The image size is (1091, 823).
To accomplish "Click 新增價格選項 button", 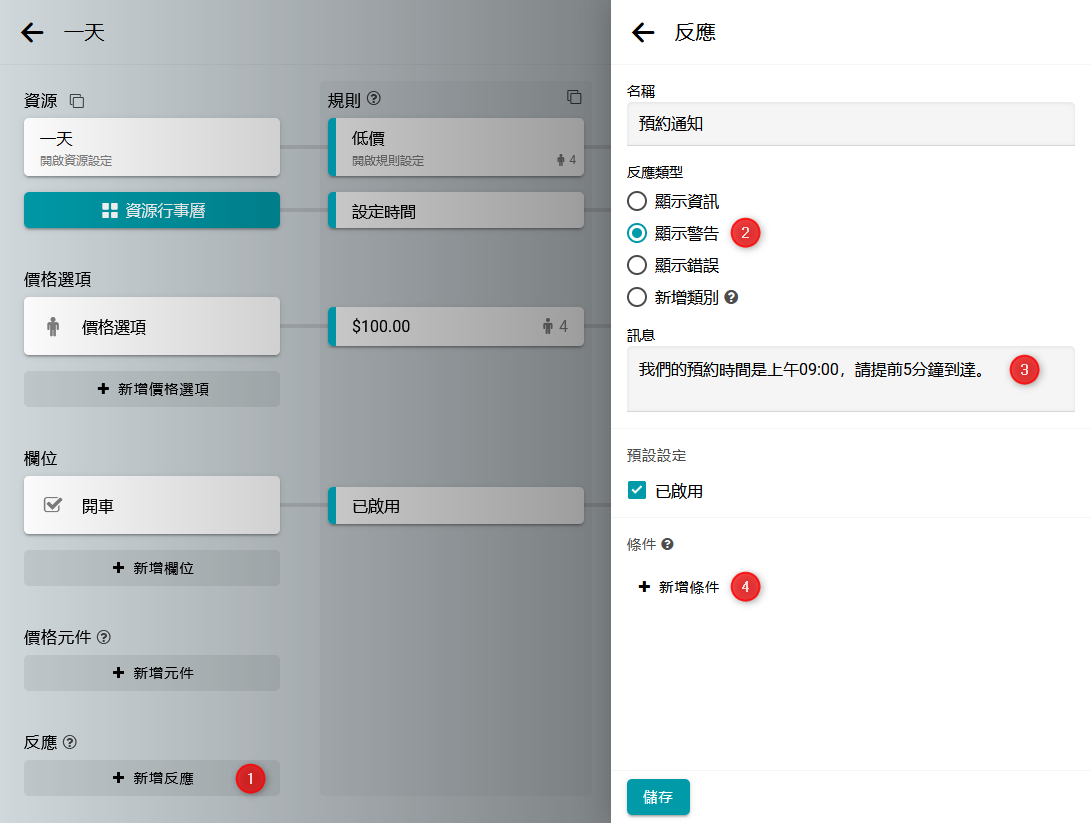I will point(152,389).
